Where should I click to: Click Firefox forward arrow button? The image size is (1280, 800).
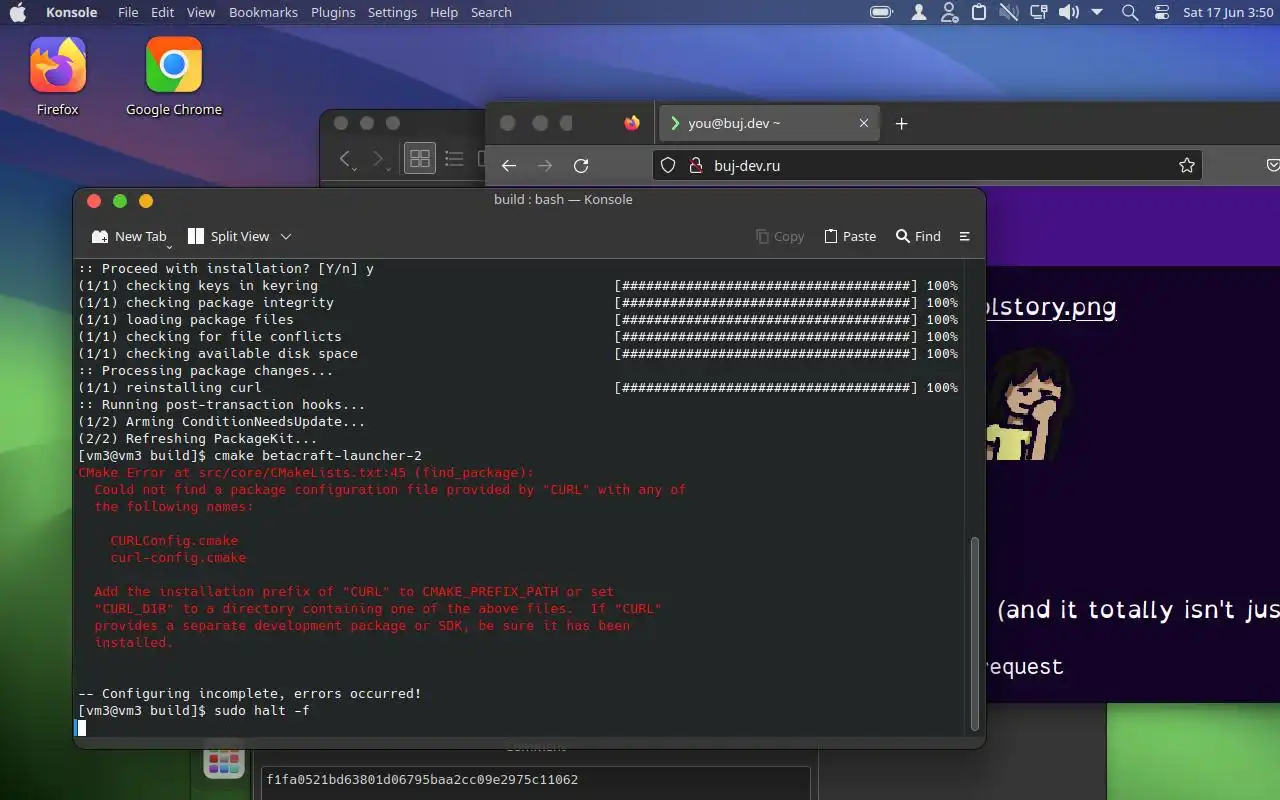click(545, 166)
